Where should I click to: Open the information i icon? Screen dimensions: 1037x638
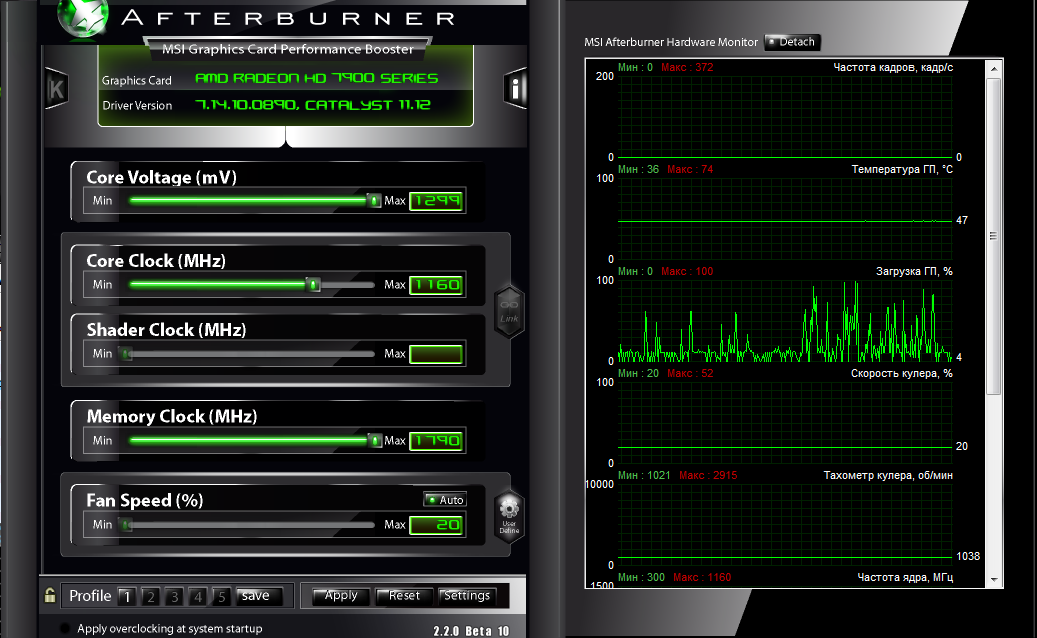tap(515, 88)
